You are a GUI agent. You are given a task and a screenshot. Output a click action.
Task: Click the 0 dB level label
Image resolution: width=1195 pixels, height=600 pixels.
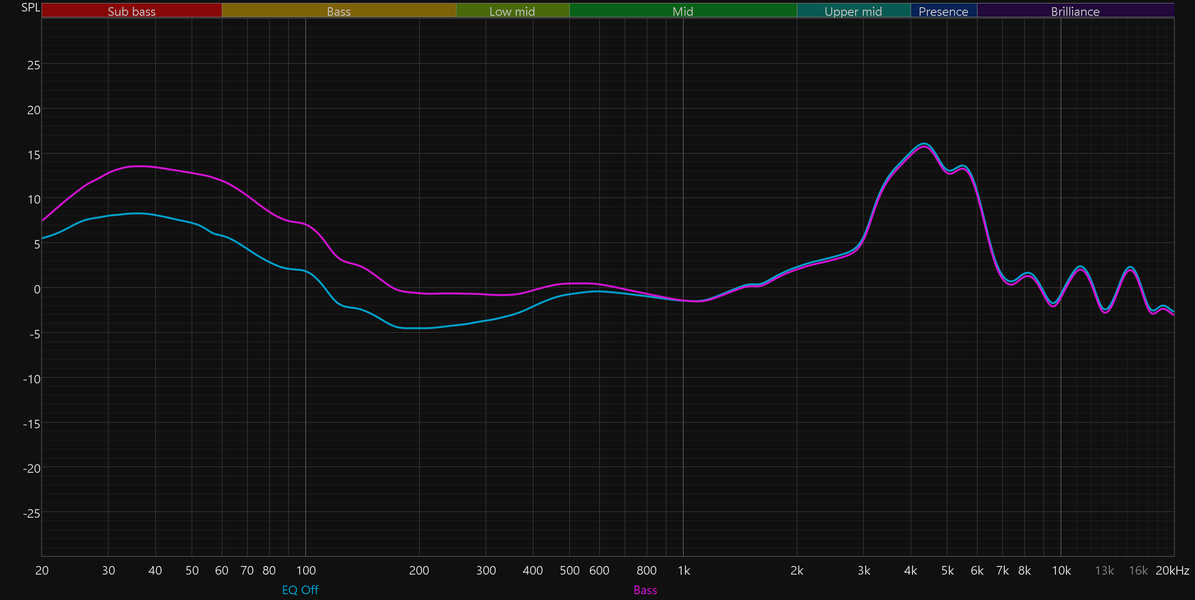click(36, 289)
